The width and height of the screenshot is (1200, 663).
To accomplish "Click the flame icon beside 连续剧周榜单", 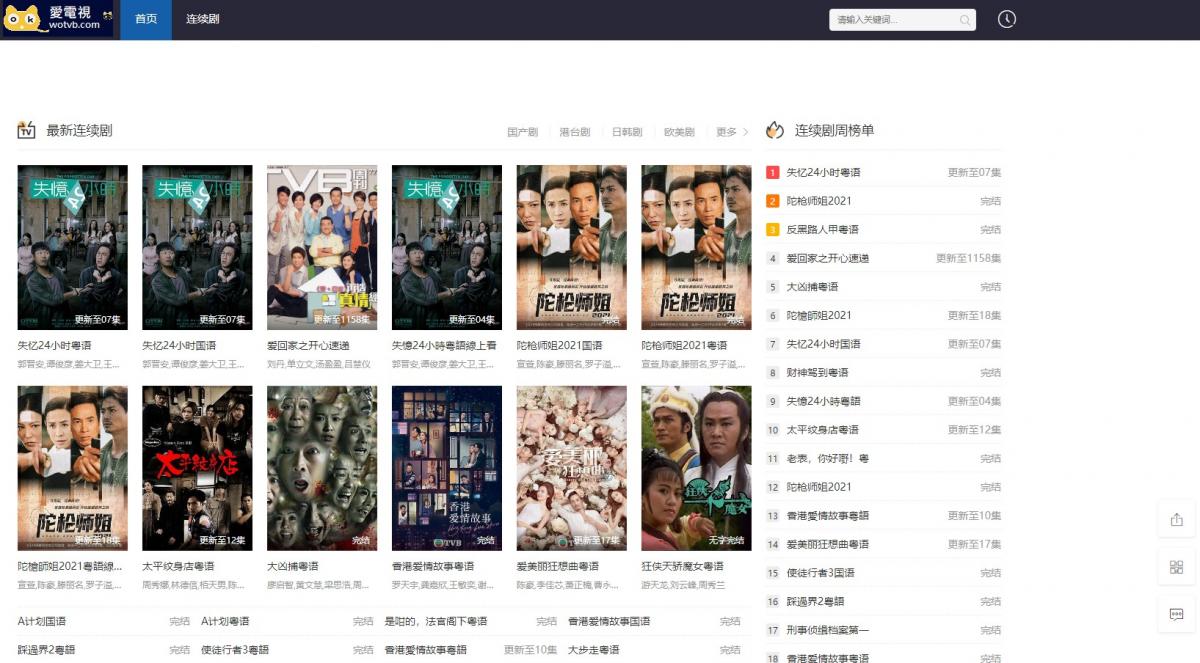I will click(x=775, y=131).
